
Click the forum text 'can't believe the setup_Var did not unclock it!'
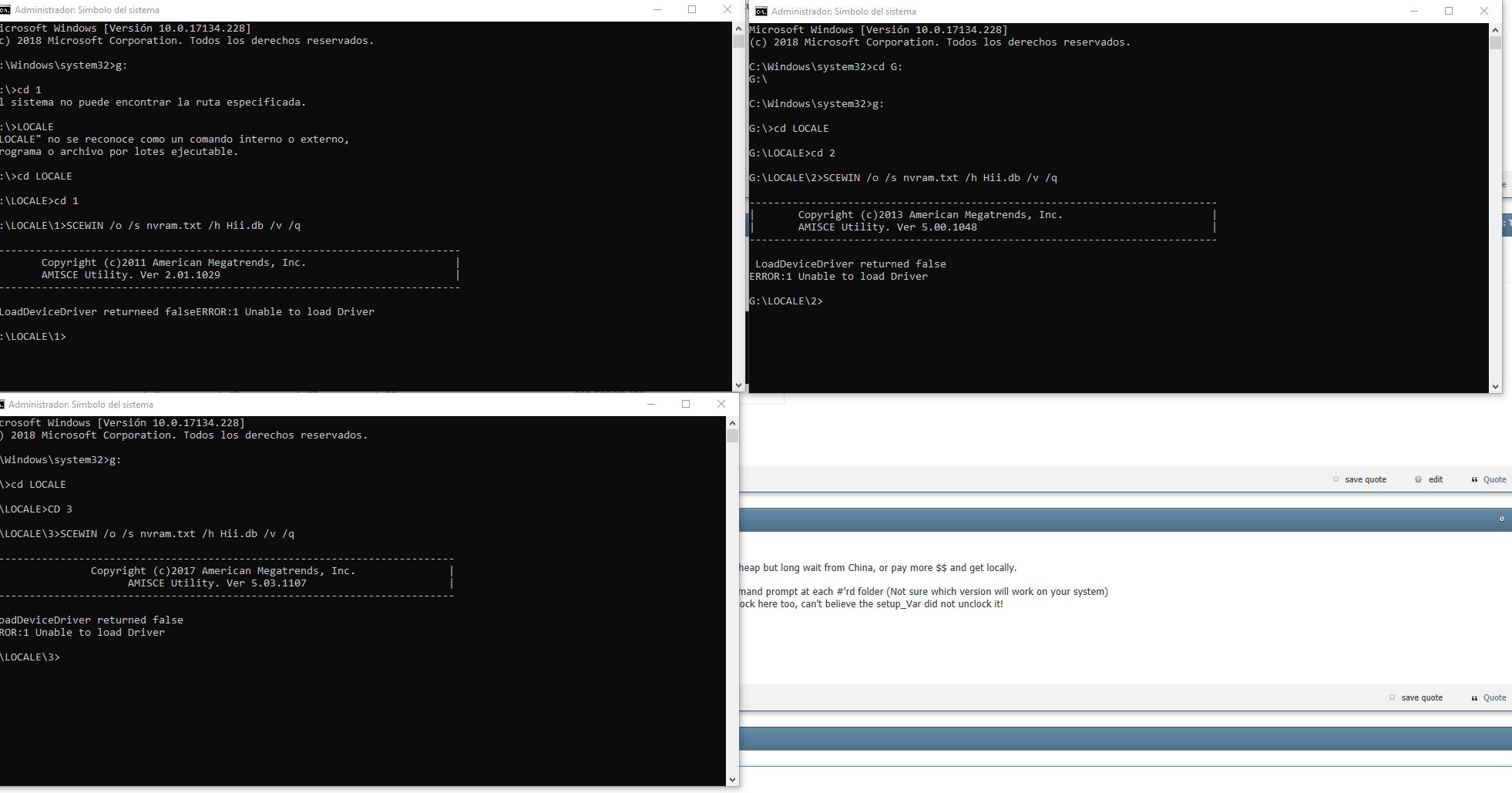pyautogui.click(x=901, y=604)
